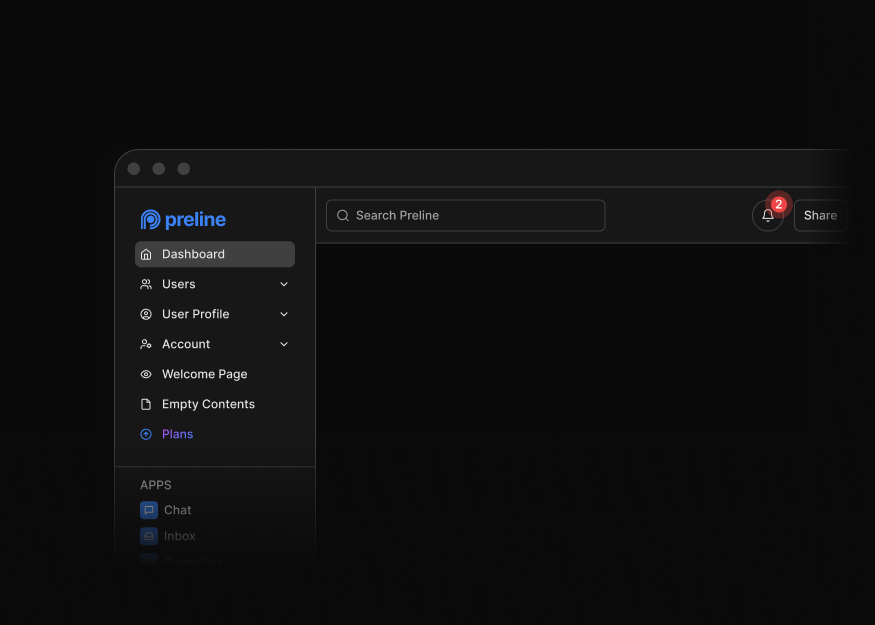Click the search magnifier icon
This screenshot has height=625, width=875.
pos(343,215)
